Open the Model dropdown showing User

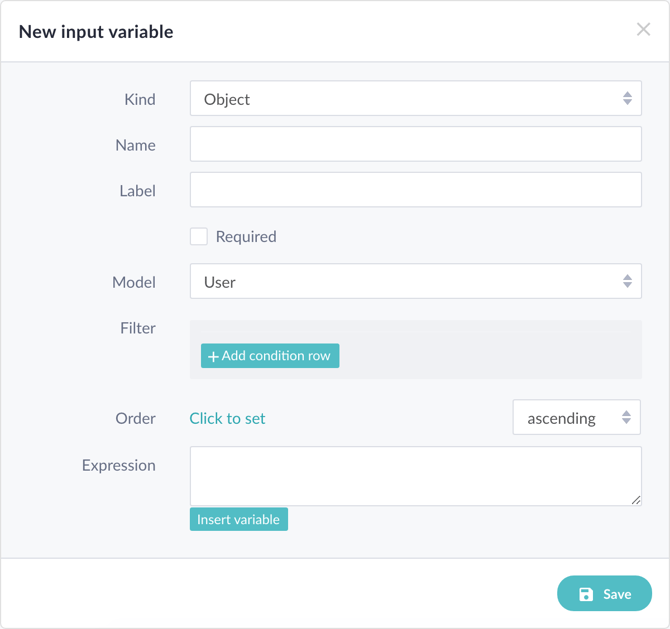tap(415, 281)
